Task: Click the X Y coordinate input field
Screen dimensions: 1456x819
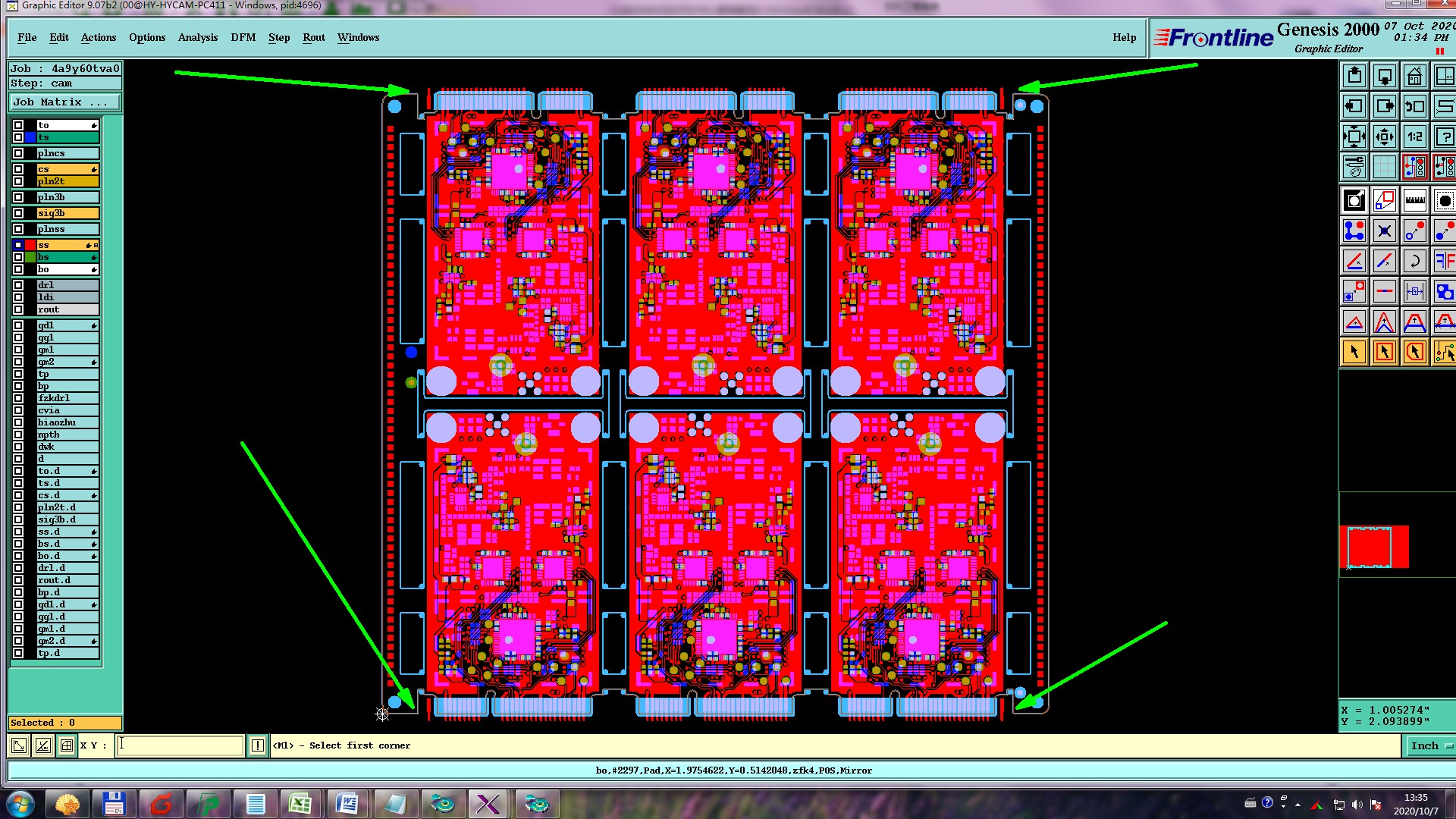Action: coord(180,745)
